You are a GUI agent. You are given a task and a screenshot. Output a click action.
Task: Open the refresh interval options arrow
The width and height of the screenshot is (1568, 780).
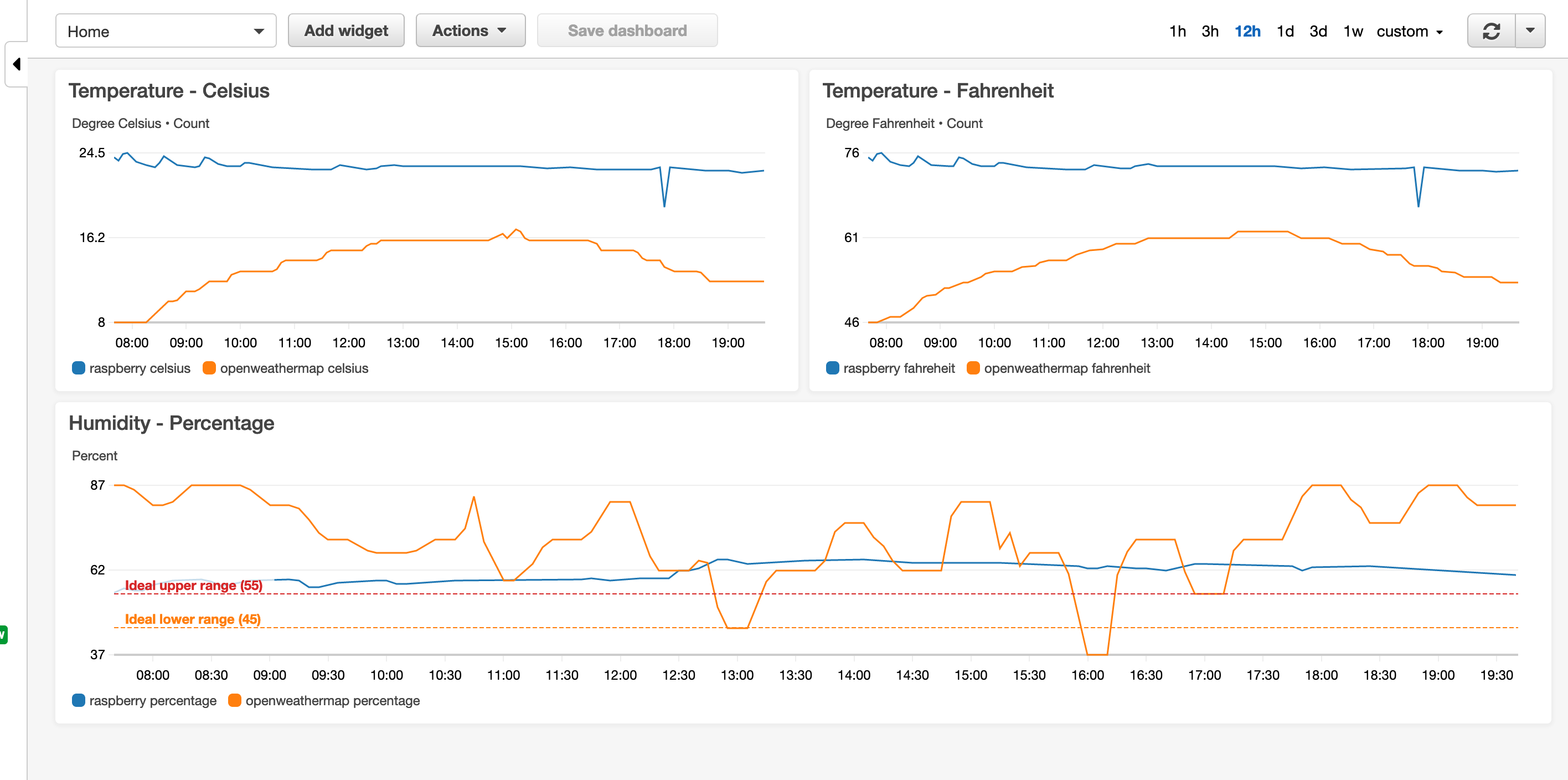[1530, 31]
